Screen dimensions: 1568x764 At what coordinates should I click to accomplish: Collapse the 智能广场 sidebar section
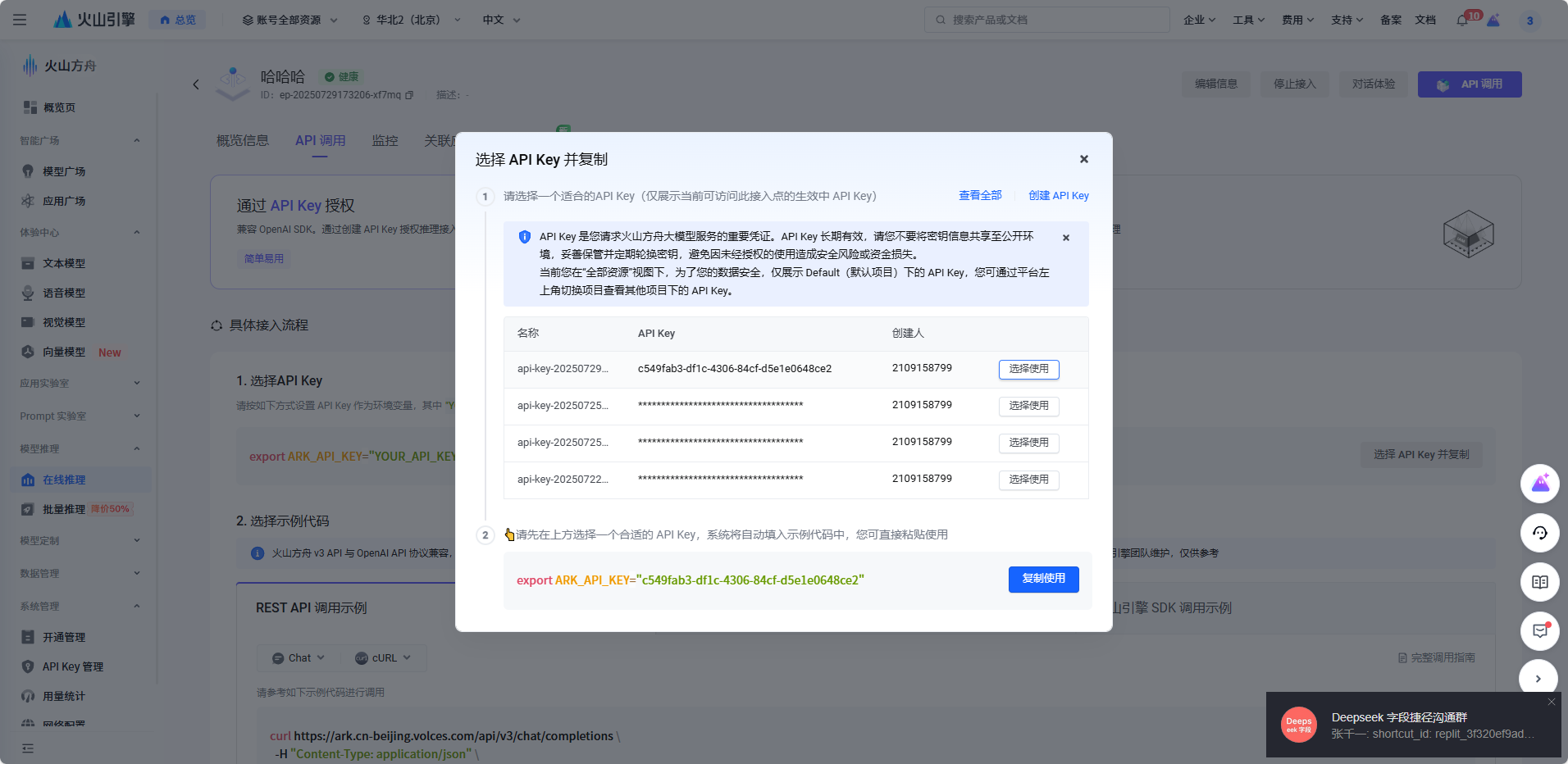click(x=137, y=140)
